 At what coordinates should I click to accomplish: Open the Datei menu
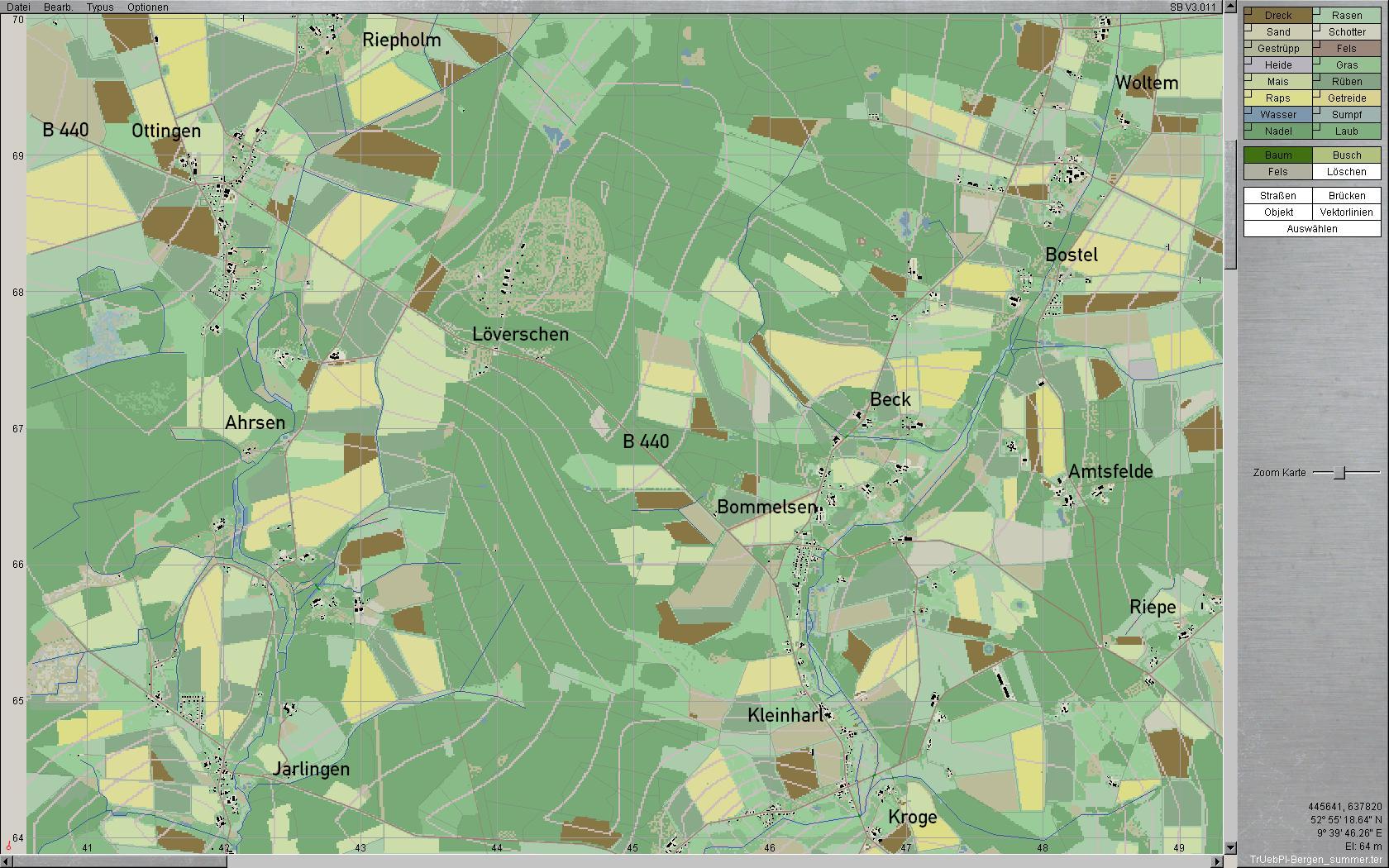[x=18, y=7]
